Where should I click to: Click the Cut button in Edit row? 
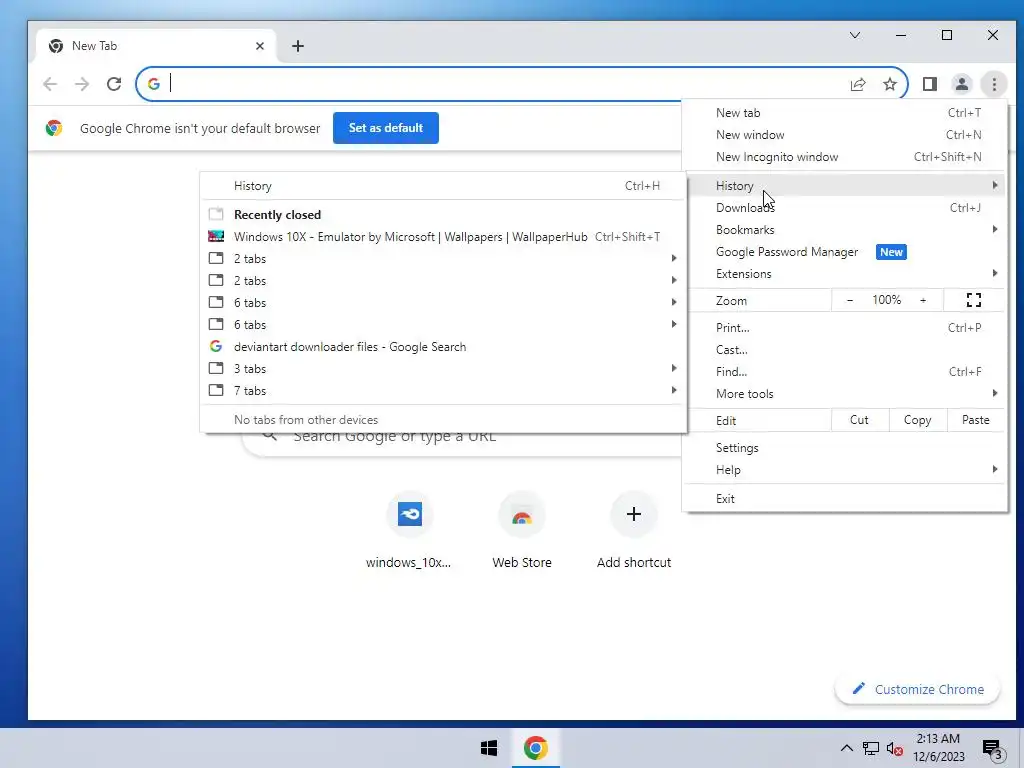click(x=859, y=420)
